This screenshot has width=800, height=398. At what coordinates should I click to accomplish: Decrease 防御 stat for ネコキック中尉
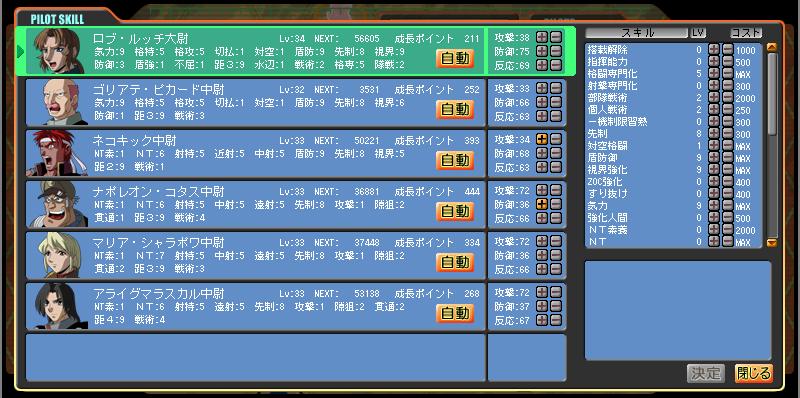click(555, 153)
